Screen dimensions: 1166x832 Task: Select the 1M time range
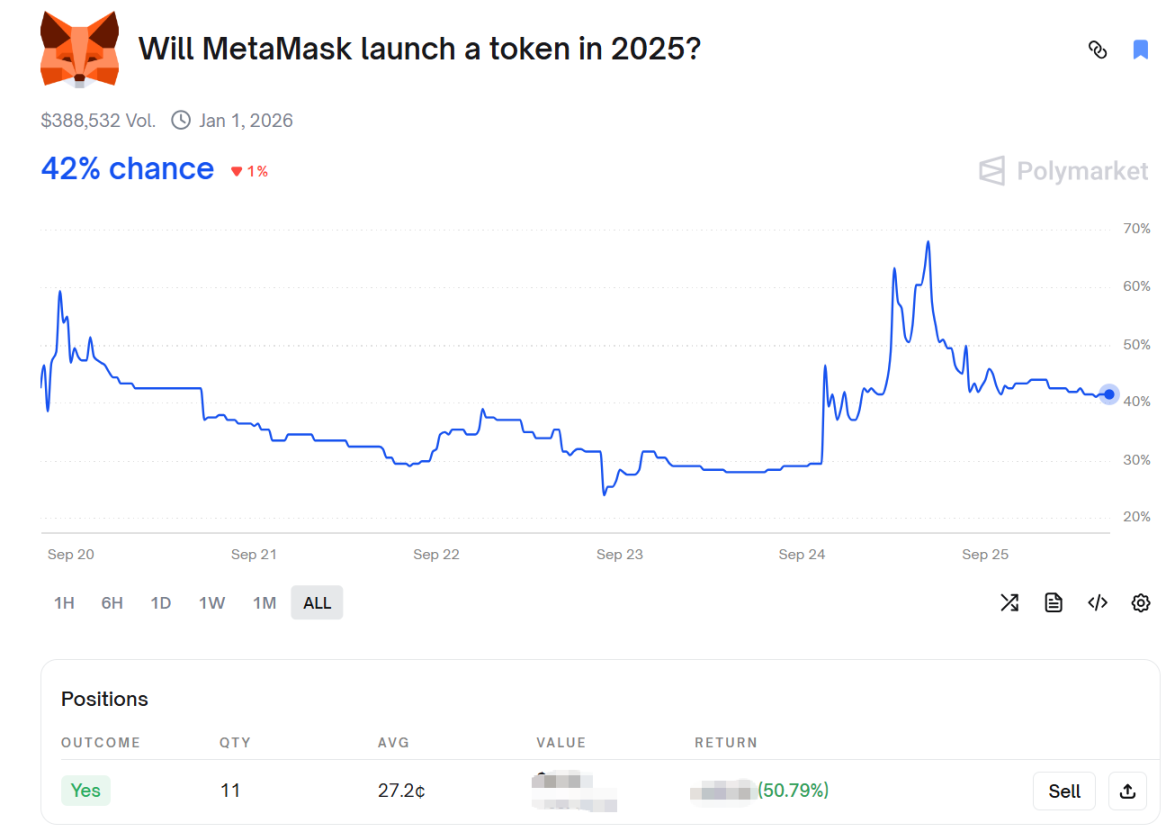(x=264, y=603)
